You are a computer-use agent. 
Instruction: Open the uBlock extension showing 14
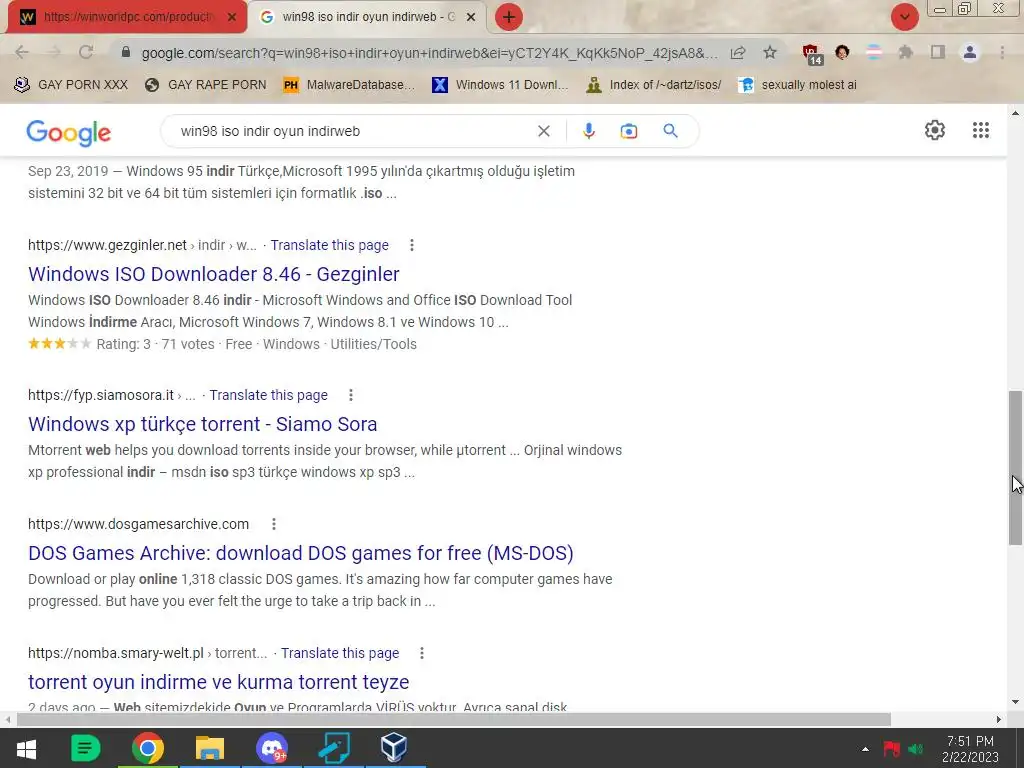(x=811, y=54)
